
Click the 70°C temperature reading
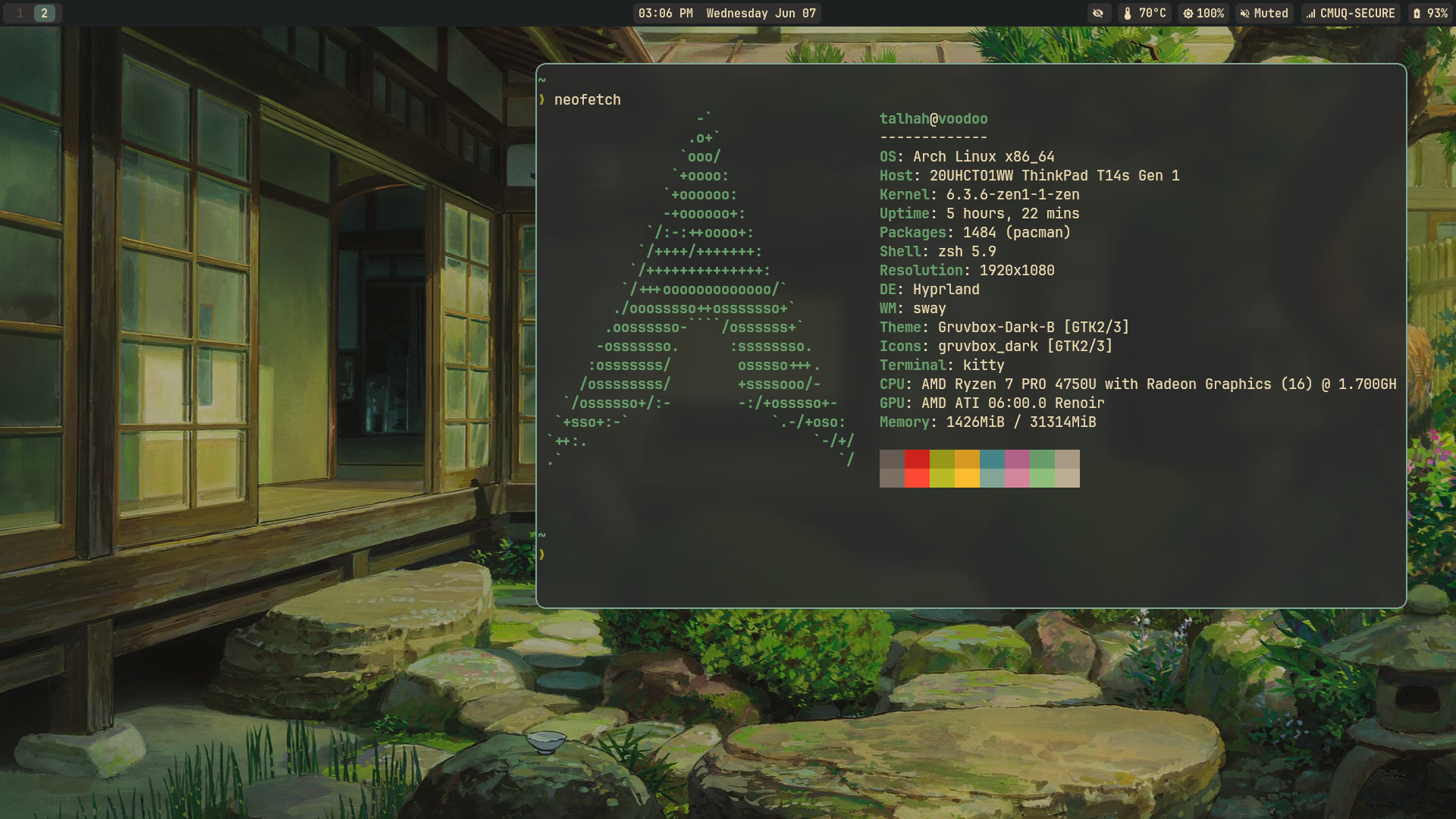point(1152,13)
